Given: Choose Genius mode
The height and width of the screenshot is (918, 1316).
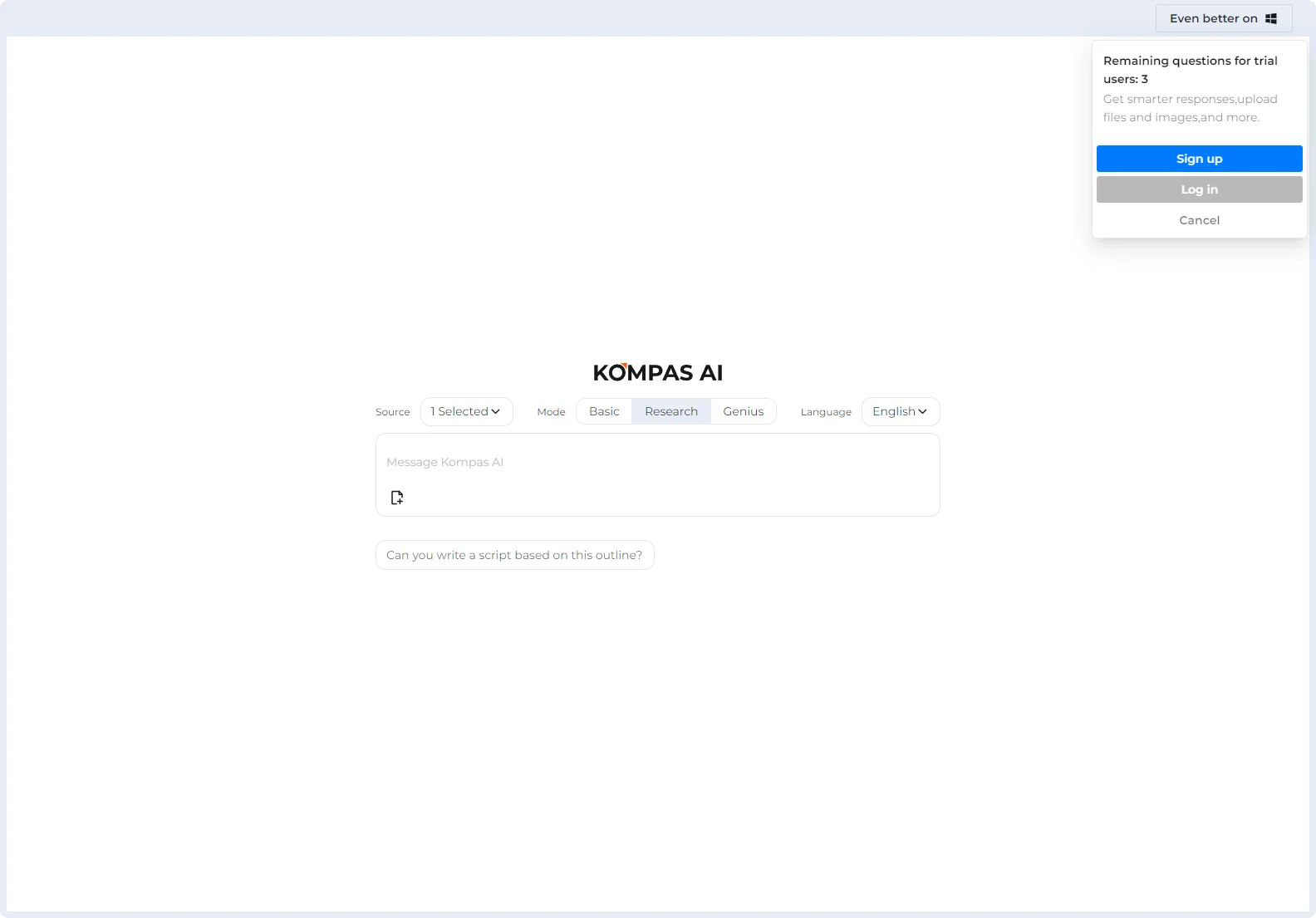Looking at the screenshot, I should point(743,411).
